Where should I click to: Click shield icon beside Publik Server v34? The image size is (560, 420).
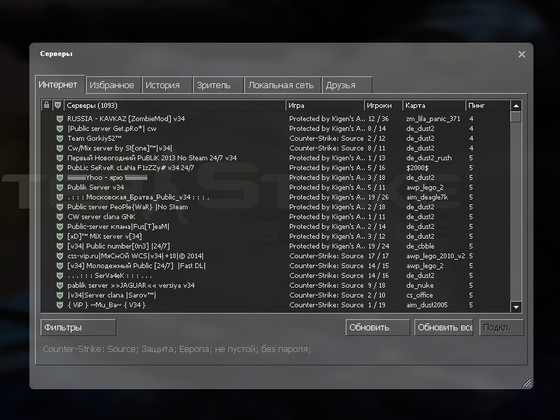(x=60, y=188)
